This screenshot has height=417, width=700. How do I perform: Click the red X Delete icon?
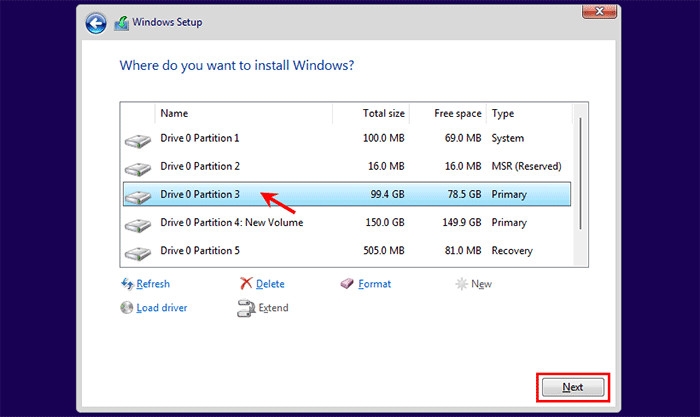(246, 283)
